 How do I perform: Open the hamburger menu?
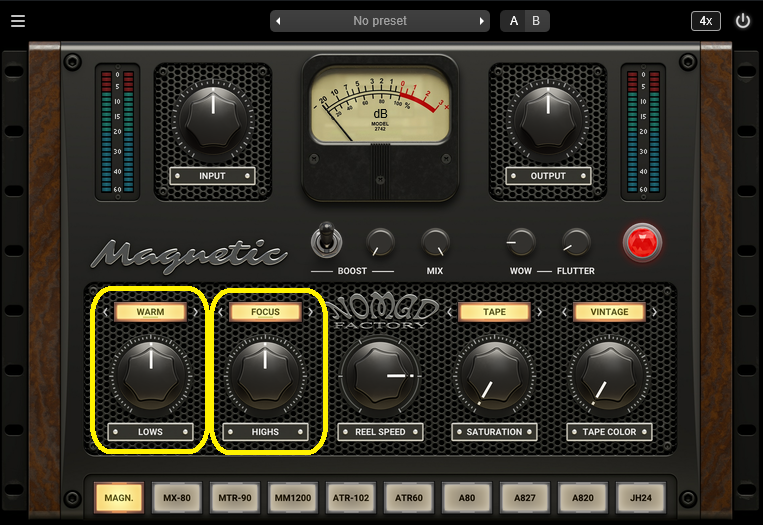(18, 21)
